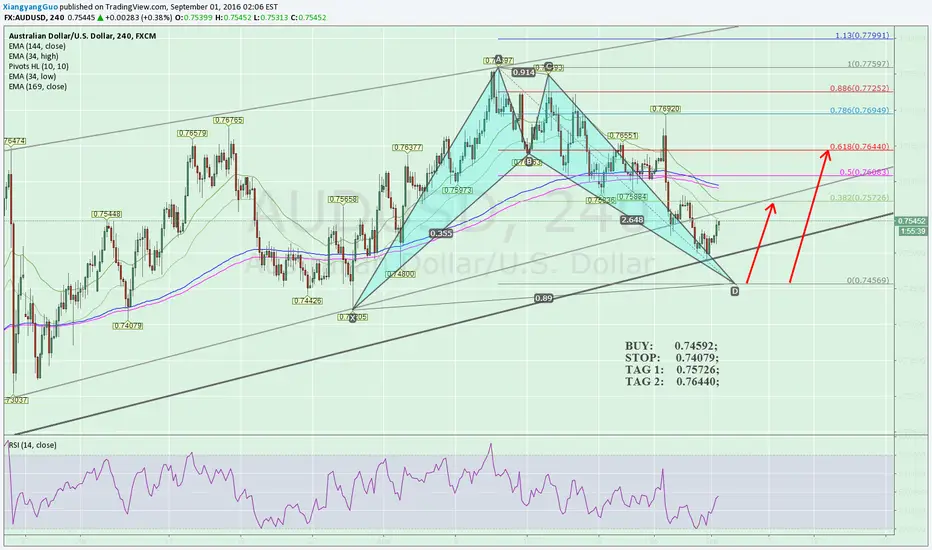This screenshot has height=550, width=932.
Task: Select the EMA (34, high) indicator legend
Action: pyautogui.click(x=33, y=56)
